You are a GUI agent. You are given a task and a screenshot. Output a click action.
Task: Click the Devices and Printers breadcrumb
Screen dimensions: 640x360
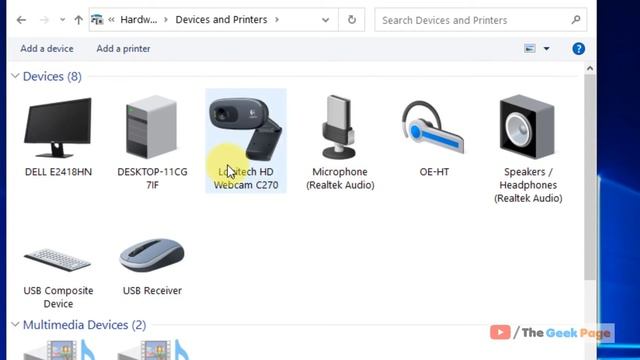pyautogui.click(x=221, y=20)
